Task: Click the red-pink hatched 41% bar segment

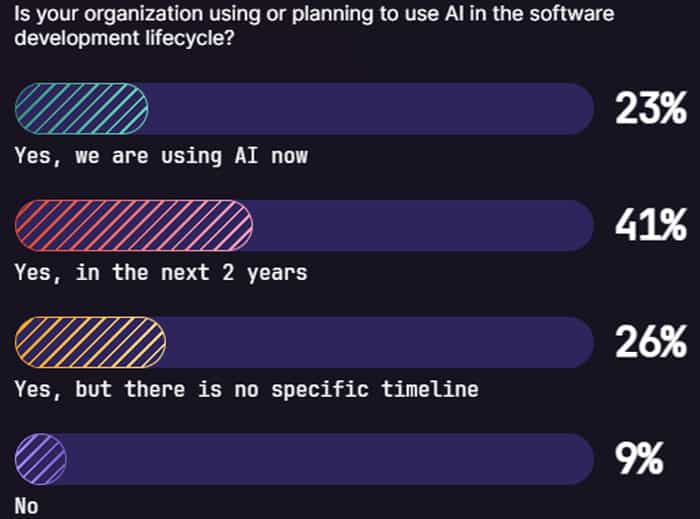Action: (x=134, y=225)
